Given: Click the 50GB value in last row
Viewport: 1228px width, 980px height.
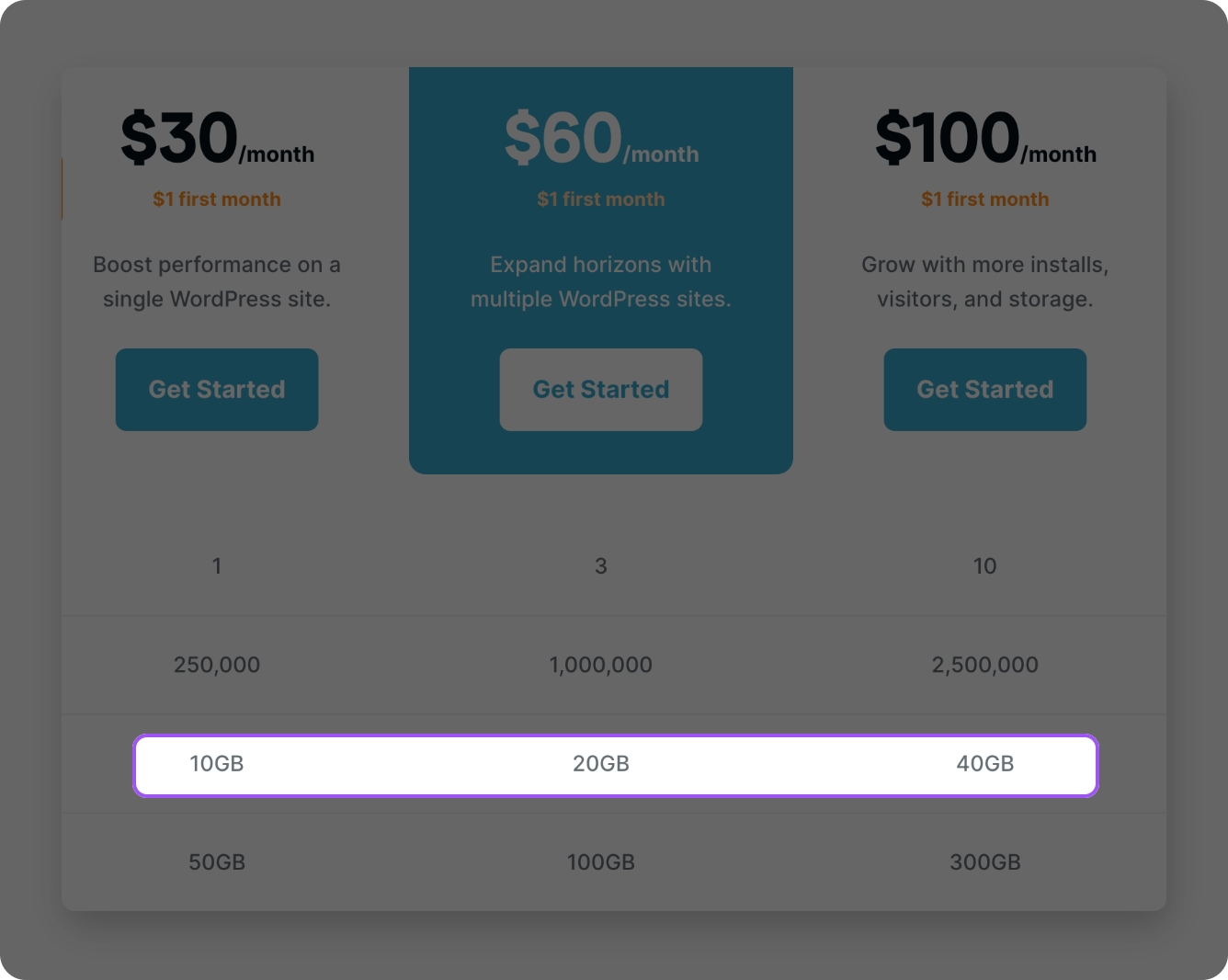Looking at the screenshot, I should pos(217,862).
